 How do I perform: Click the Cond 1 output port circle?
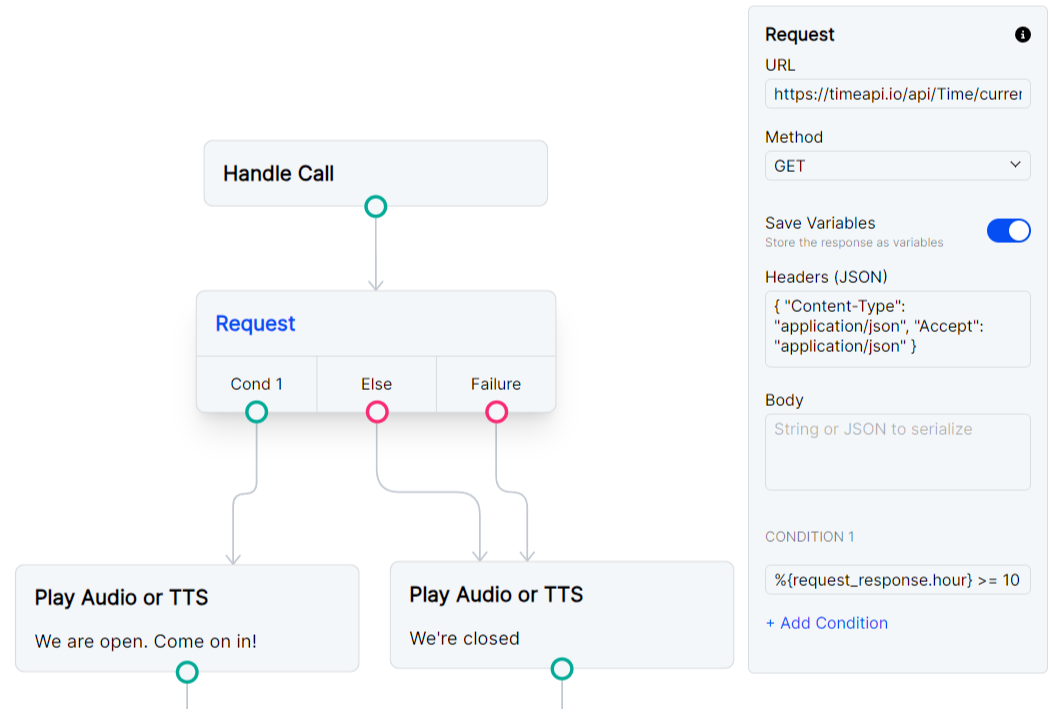[257, 411]
